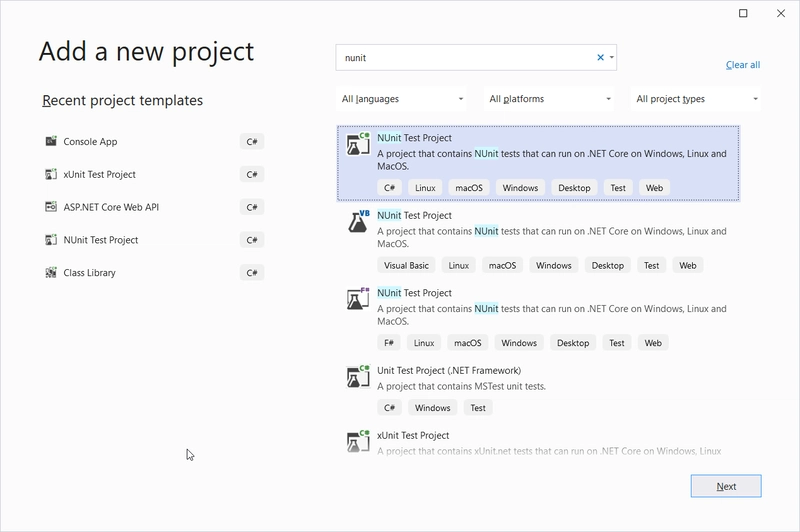
Task: Click the C# NUnit Test Project flask icon
Action: (x=358, y=144)
